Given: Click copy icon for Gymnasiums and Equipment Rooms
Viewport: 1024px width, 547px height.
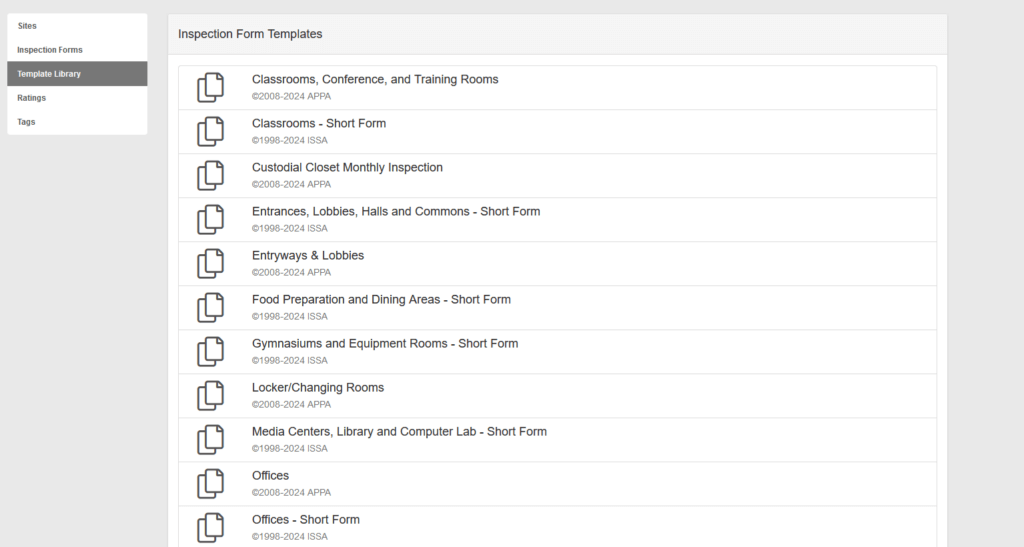Looking at the screenshot, I should (210, 352).
